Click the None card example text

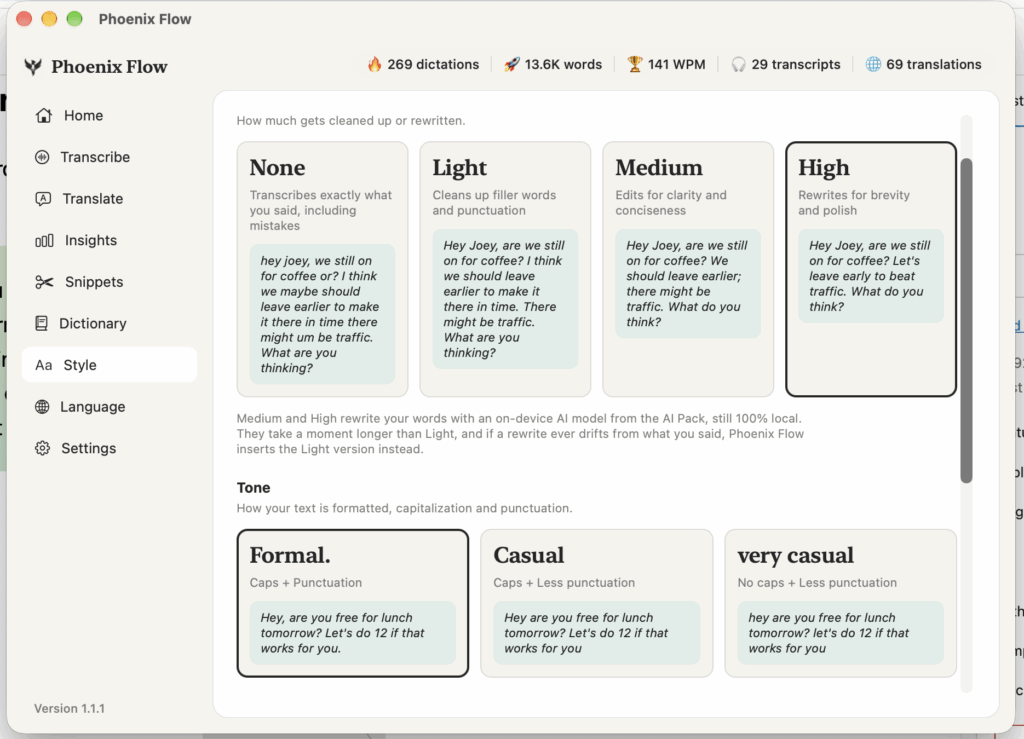pos(323,314)
